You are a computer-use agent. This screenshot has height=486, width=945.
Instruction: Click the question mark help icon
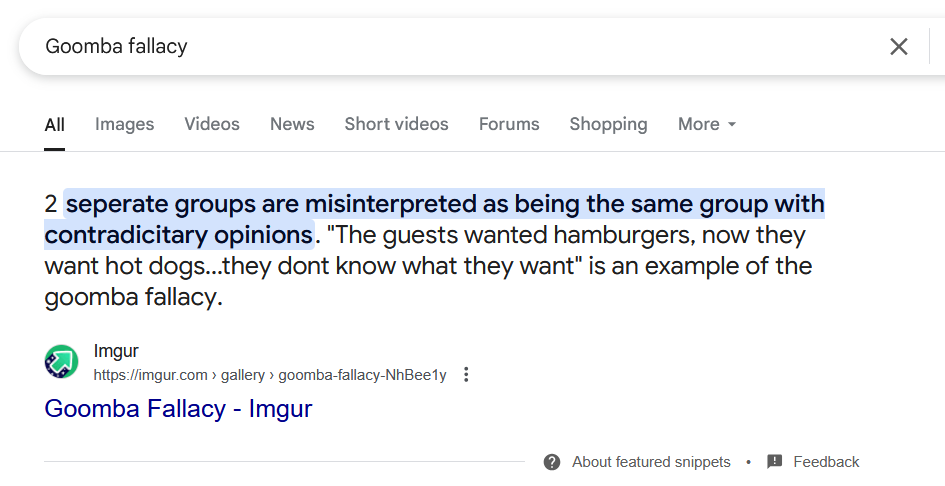click(x=551, y=462)
